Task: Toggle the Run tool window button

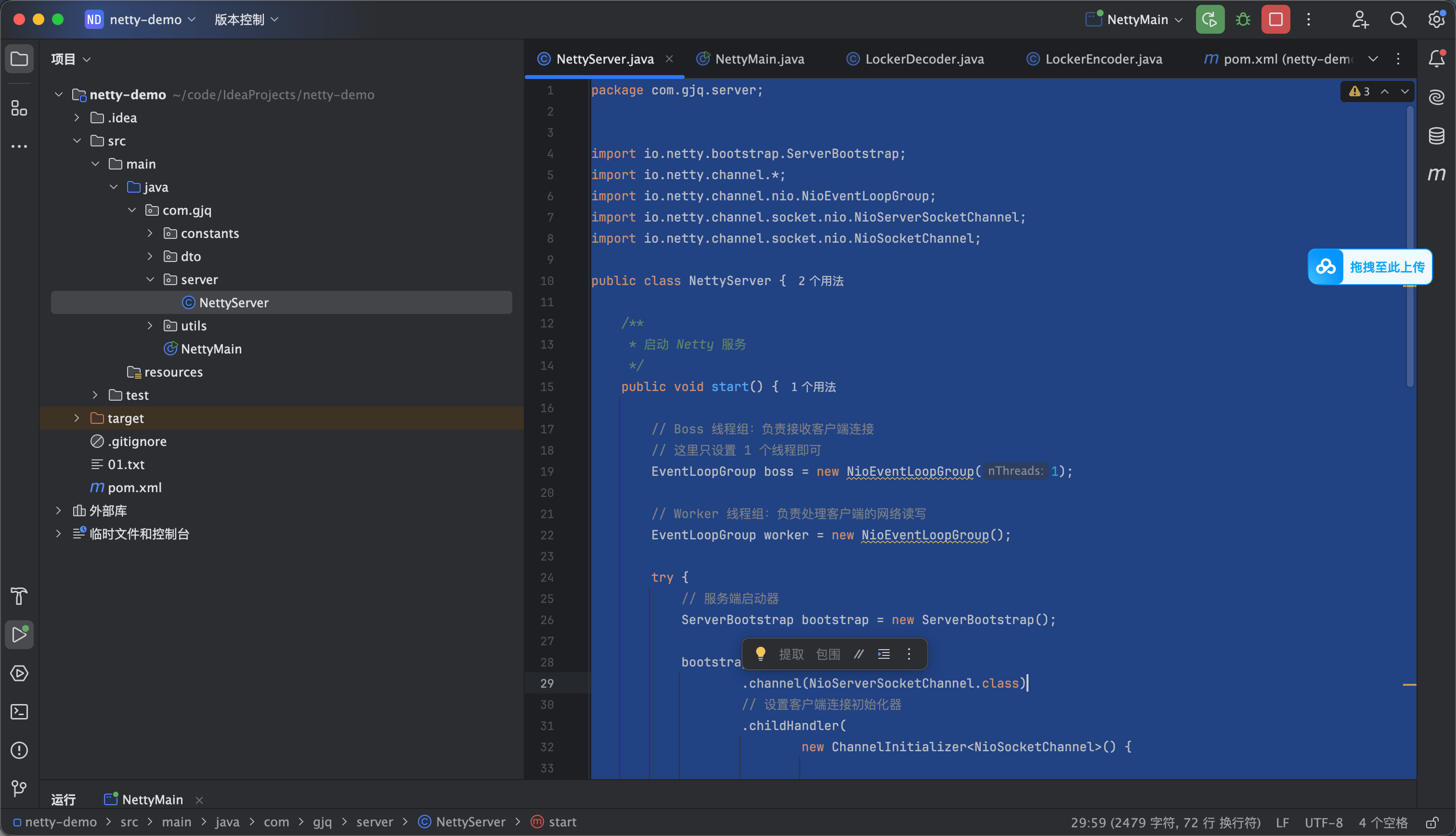Action: pos(19,635)
